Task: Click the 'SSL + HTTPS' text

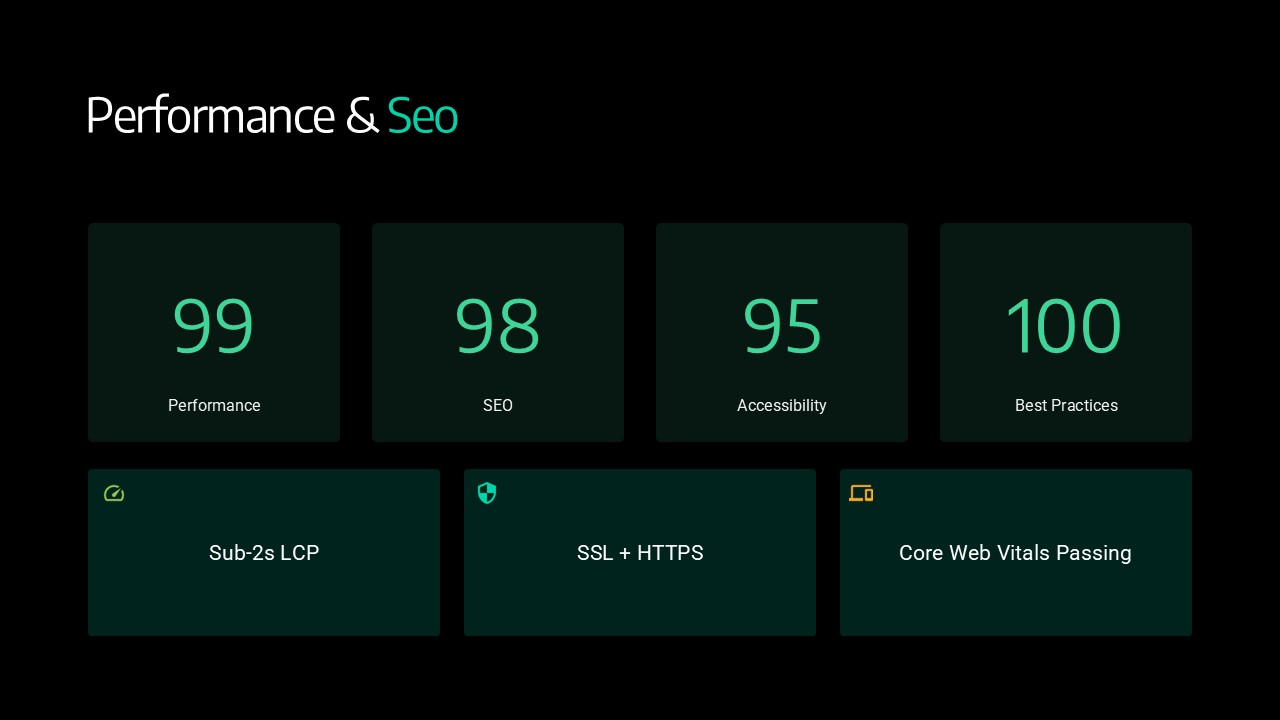Action: (640, 553)
